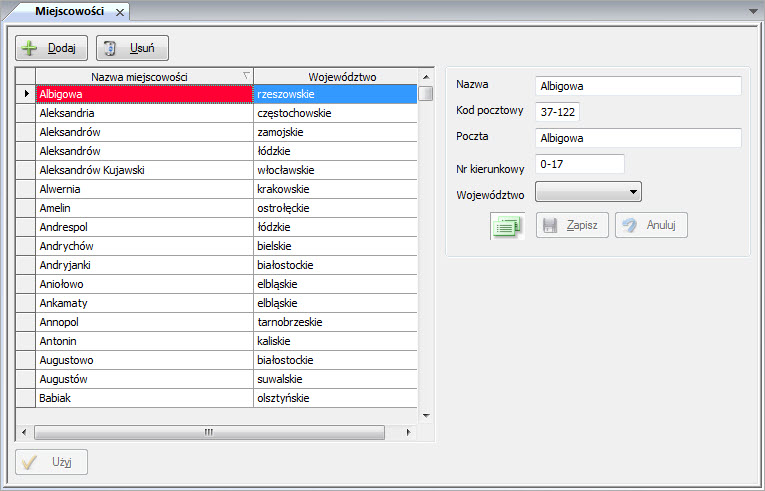Select the Alwernia row
The image size is (765, 491).
[x=144, y=189]
